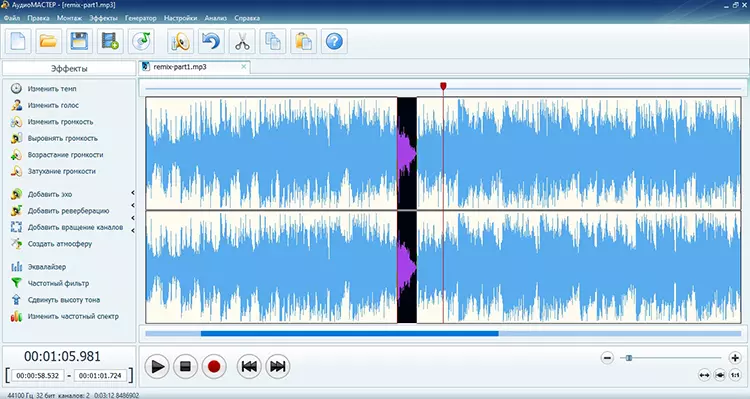Select the Добавить реверберацию effect
The width and height of the screenshot is (750, 399).
coord(68,211)
